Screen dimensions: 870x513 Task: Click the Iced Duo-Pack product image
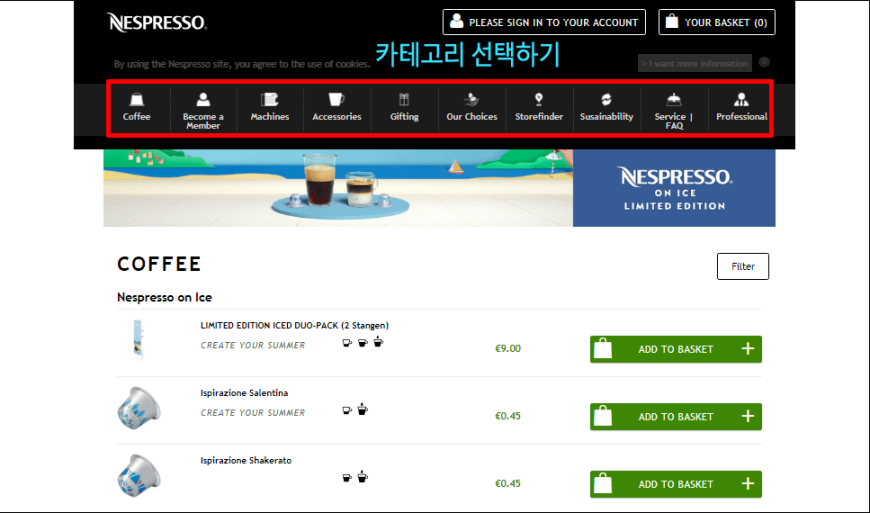coord(138,339)
